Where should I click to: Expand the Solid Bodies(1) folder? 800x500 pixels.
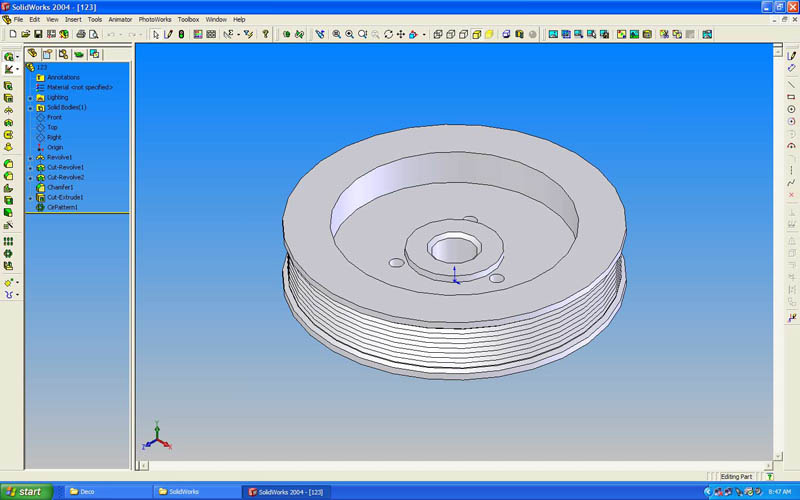[30, 108]
